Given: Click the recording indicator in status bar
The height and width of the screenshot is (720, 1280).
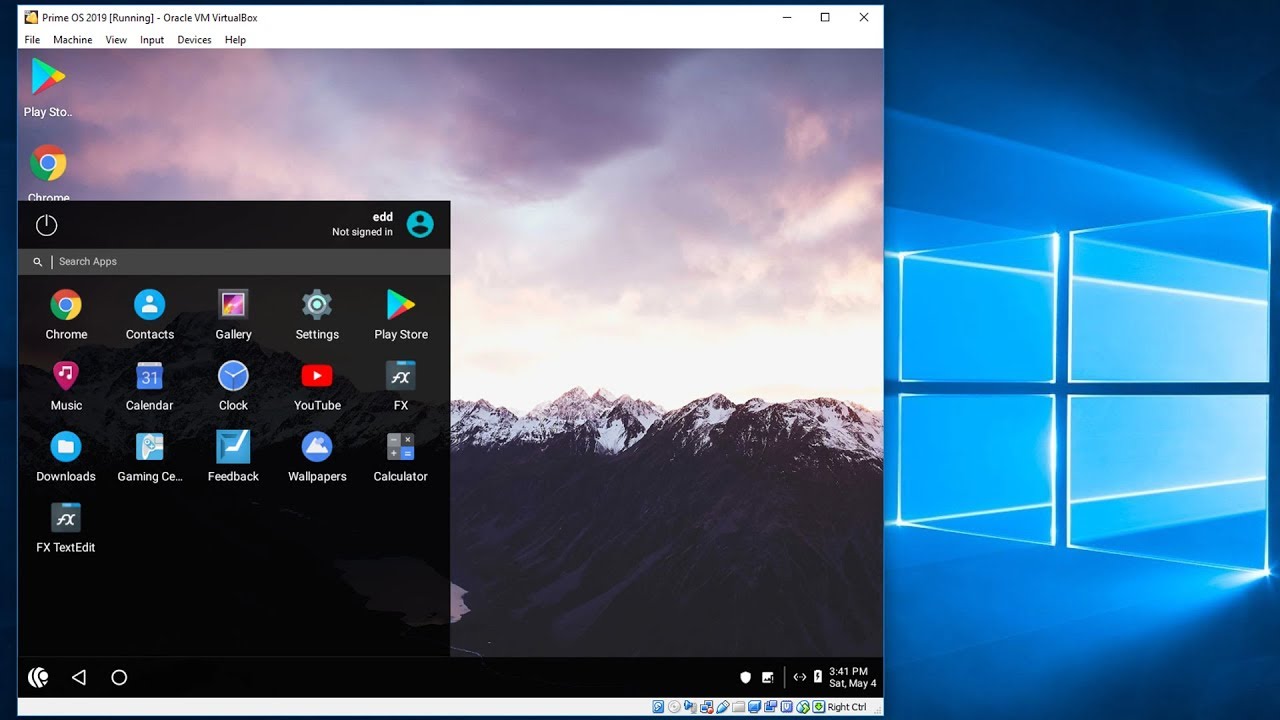Looking at the screenshot, I should 770,707.
